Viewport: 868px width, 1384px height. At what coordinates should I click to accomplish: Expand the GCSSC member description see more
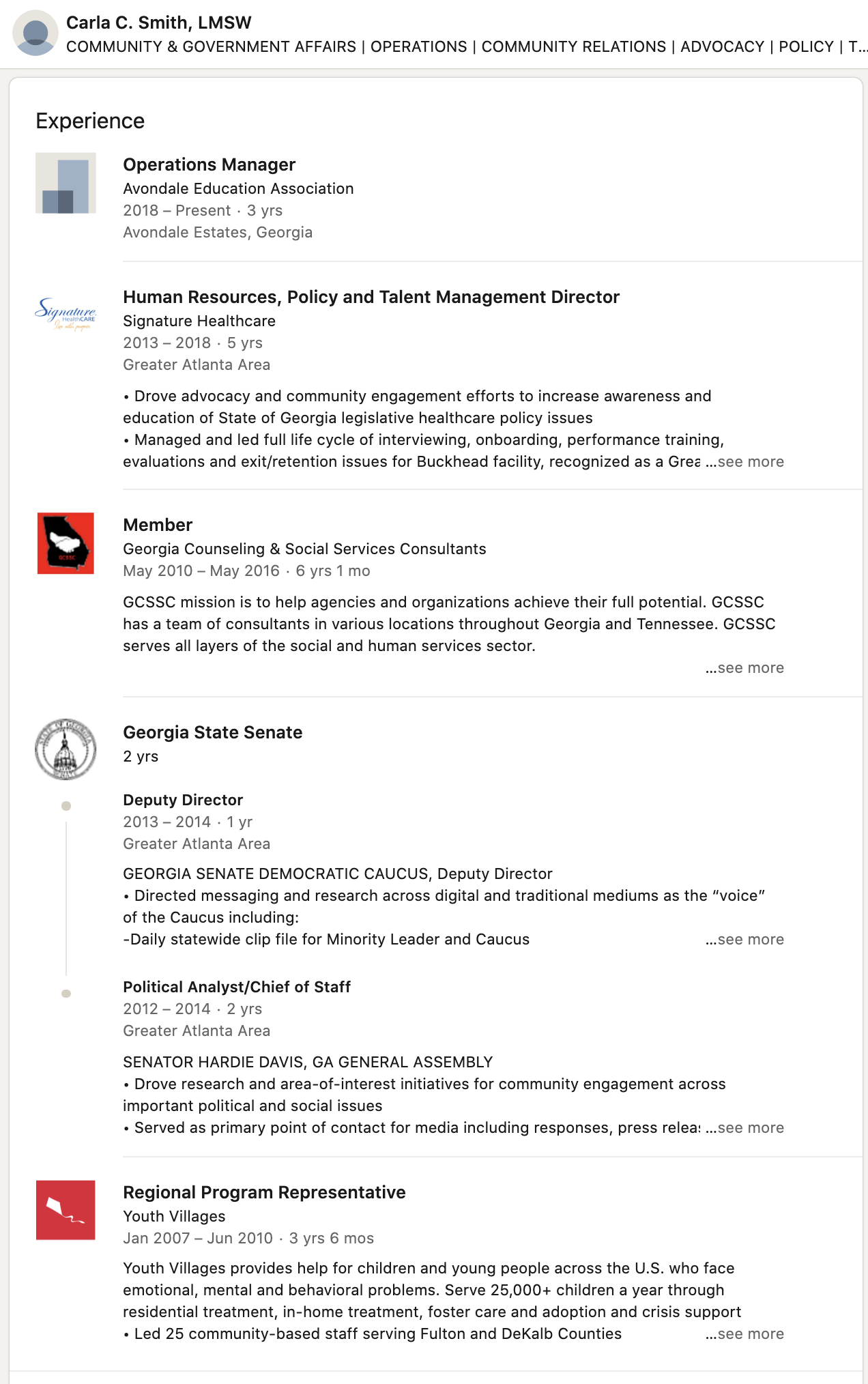tap(744, 668)
